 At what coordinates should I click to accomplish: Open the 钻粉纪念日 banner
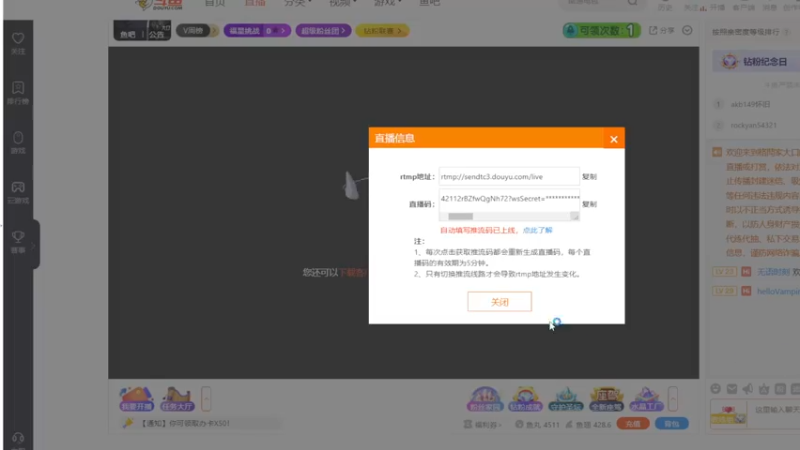tap(756, 62)
